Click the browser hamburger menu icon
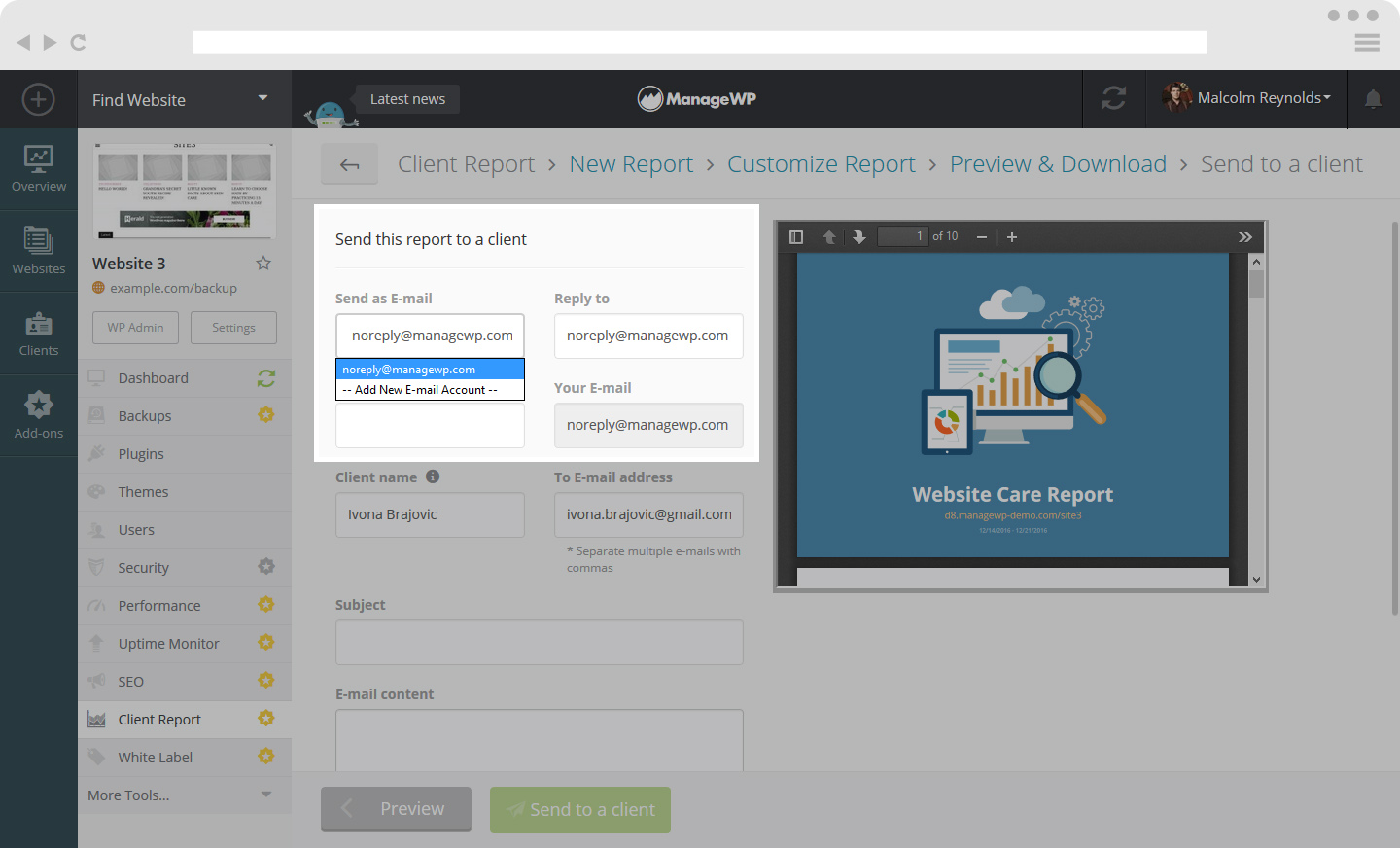Image resolution: width=1400 pixels, height=848 pixels. click(1367, 42)
